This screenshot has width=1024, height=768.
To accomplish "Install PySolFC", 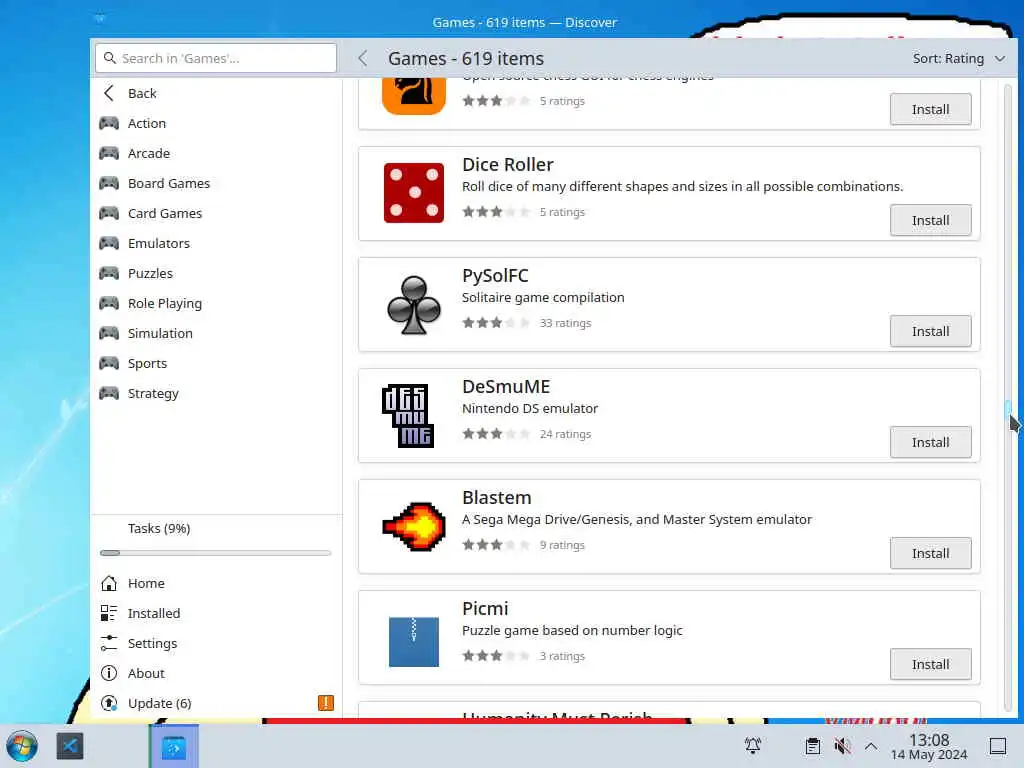I will pos(931,331).
